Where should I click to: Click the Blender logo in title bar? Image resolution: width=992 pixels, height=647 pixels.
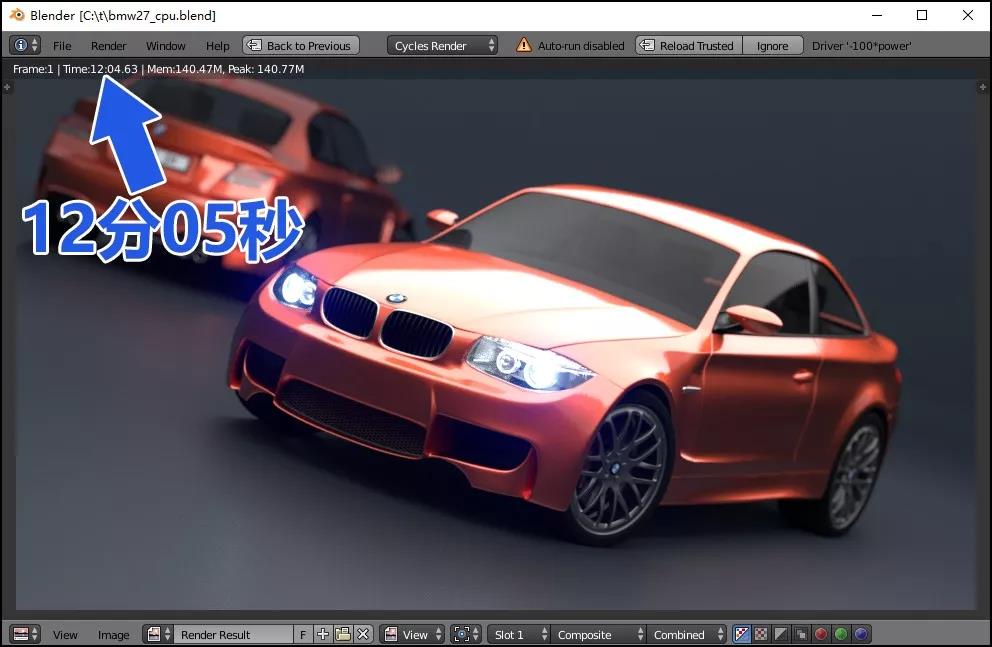pyautogui.click(x=16, y=15)
